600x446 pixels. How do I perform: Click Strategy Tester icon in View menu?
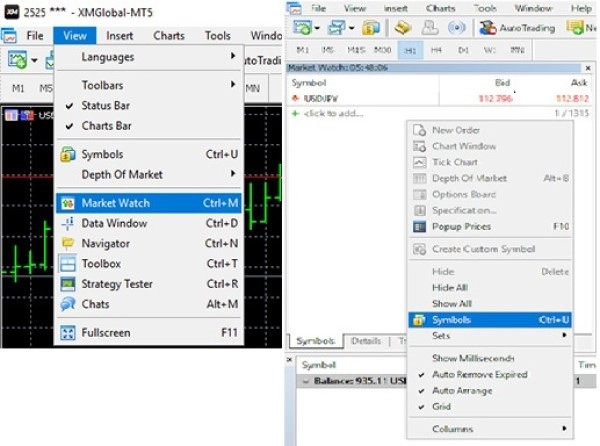(x=68, y=284)
